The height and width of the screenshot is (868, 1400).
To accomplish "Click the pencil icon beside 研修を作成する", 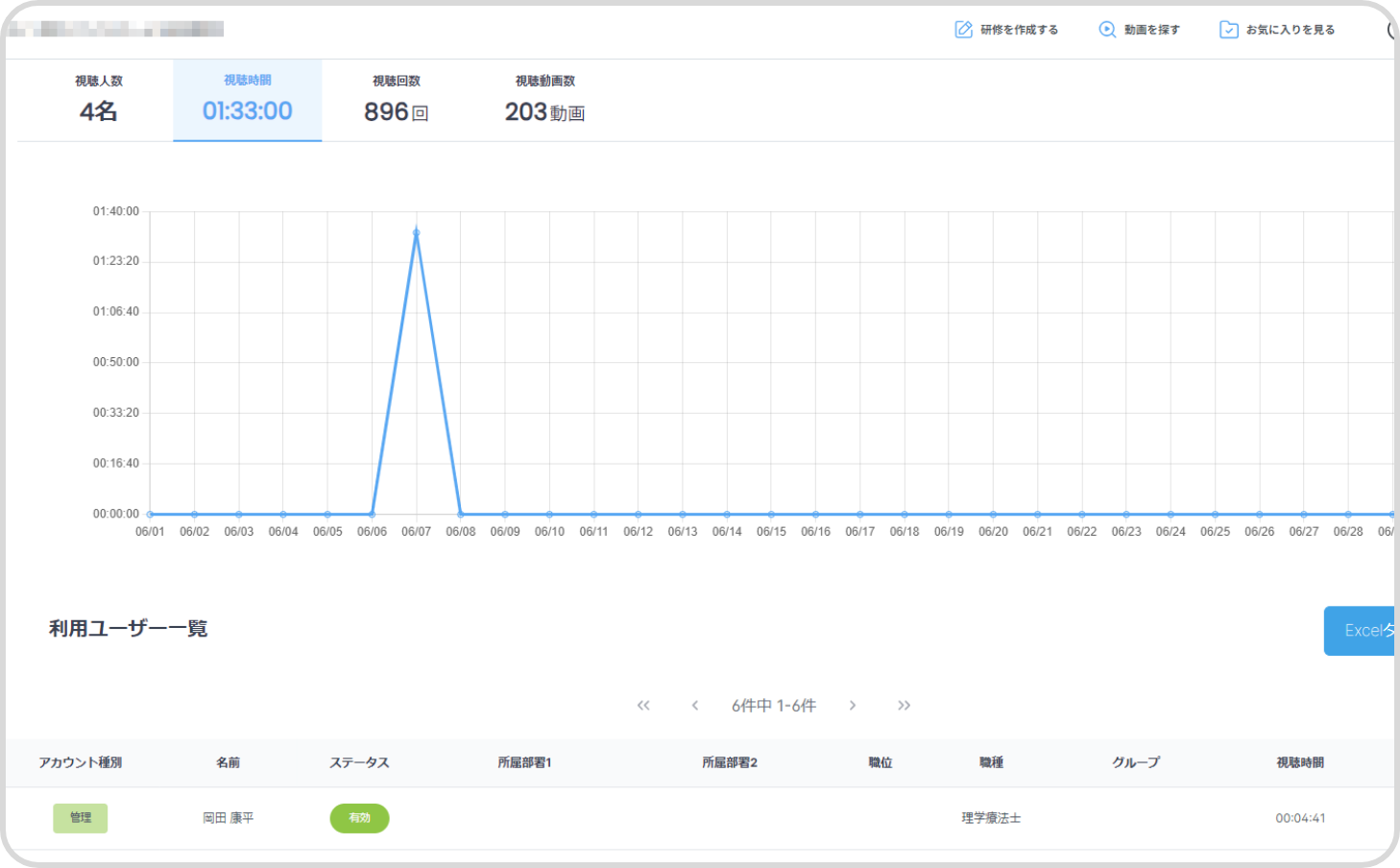I will pos(963,30).
